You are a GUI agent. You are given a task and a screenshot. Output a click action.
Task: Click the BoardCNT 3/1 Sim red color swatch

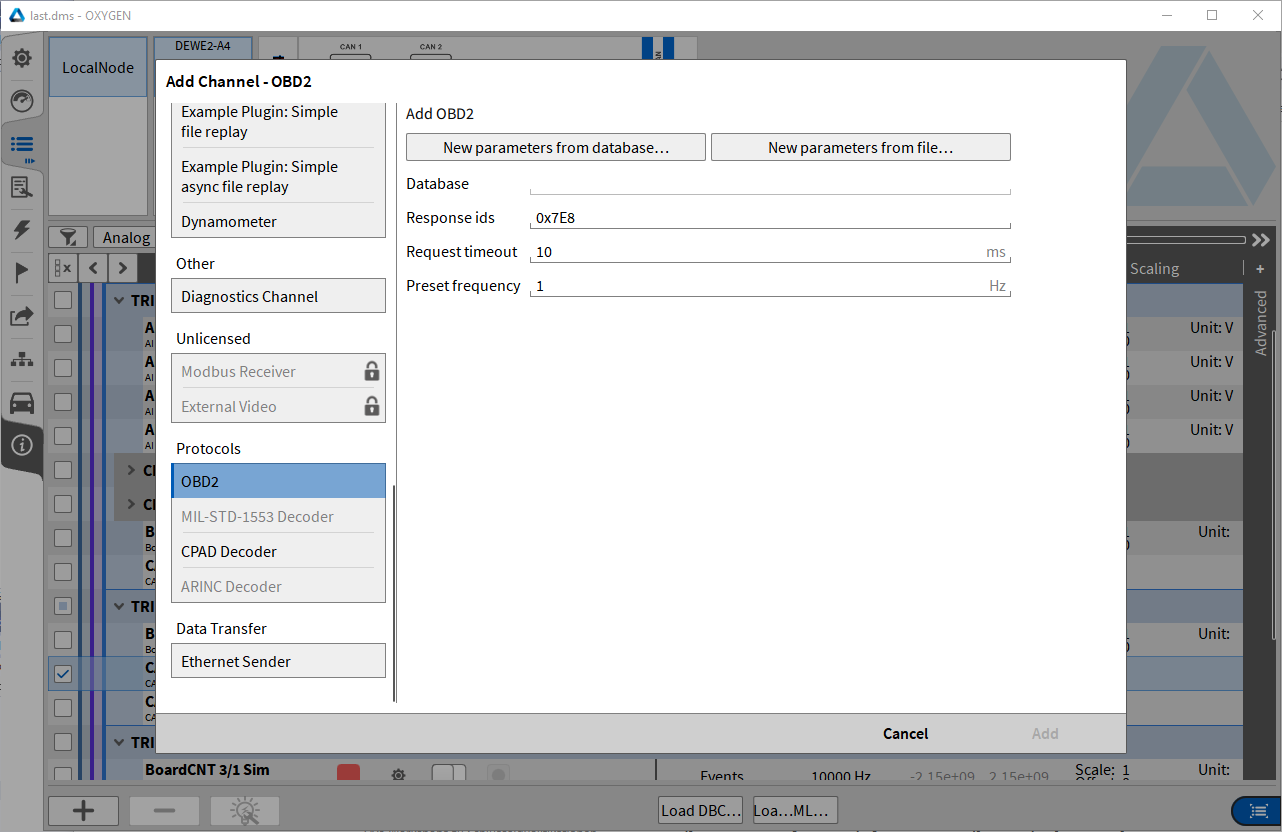point(348,773)
